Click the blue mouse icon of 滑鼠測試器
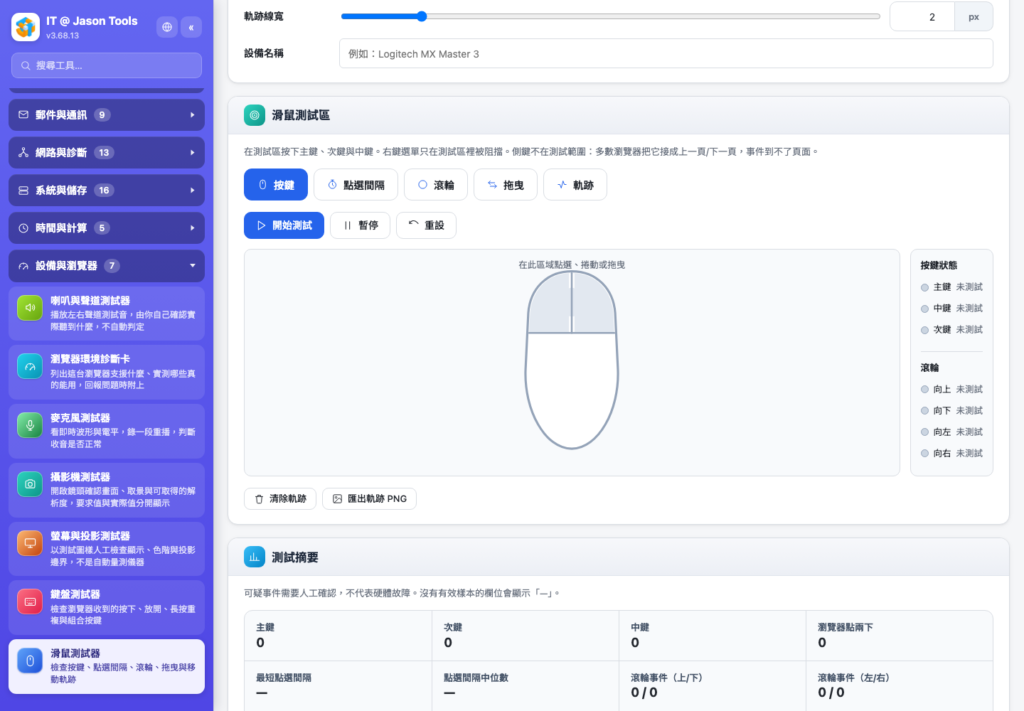This screenshot has width=1024, height=711. point(30,660)
